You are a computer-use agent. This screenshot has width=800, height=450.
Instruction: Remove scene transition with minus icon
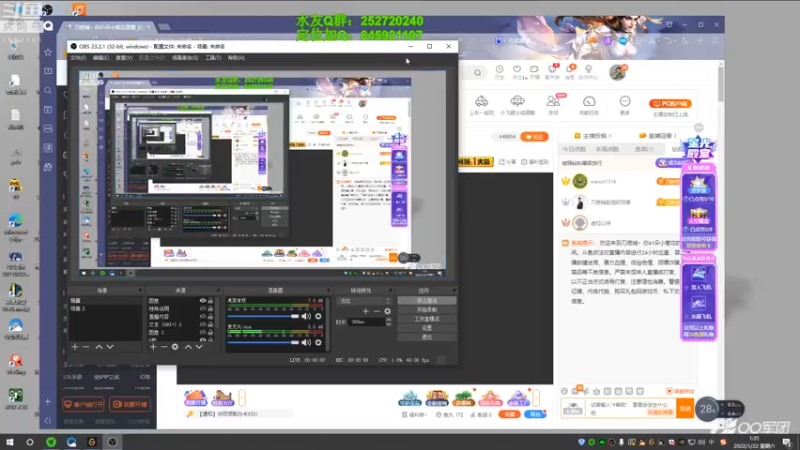pyautogui.click(x=377, y=311)
